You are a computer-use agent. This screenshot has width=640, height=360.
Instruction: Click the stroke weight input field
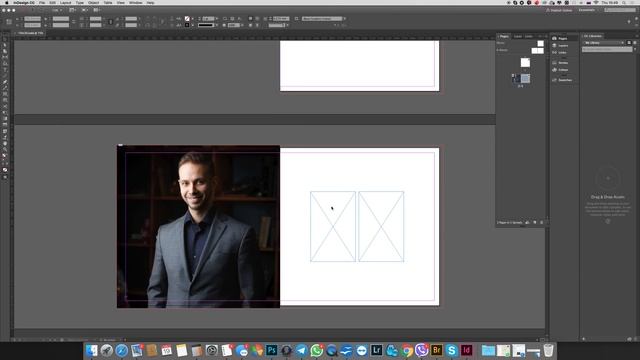coord(208,18)
